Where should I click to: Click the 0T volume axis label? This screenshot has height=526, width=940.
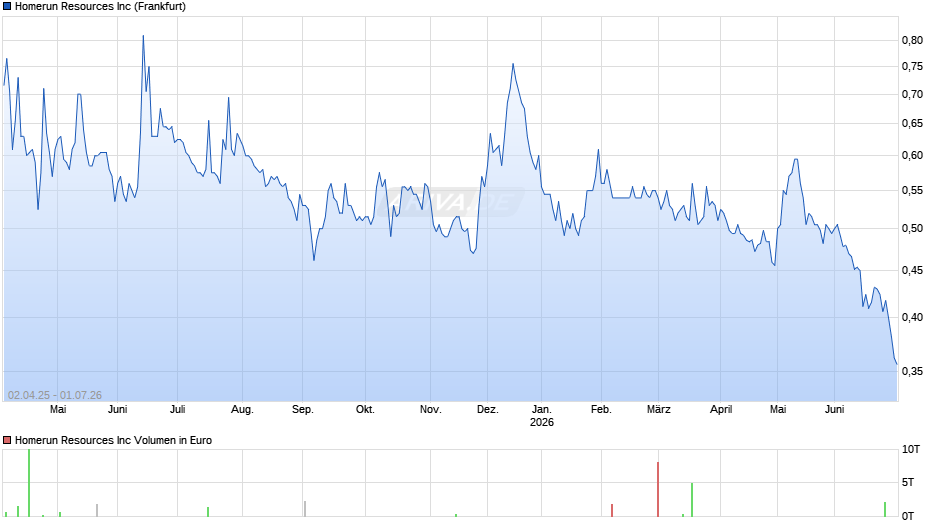pyautogui.click(x=908, y=516)
